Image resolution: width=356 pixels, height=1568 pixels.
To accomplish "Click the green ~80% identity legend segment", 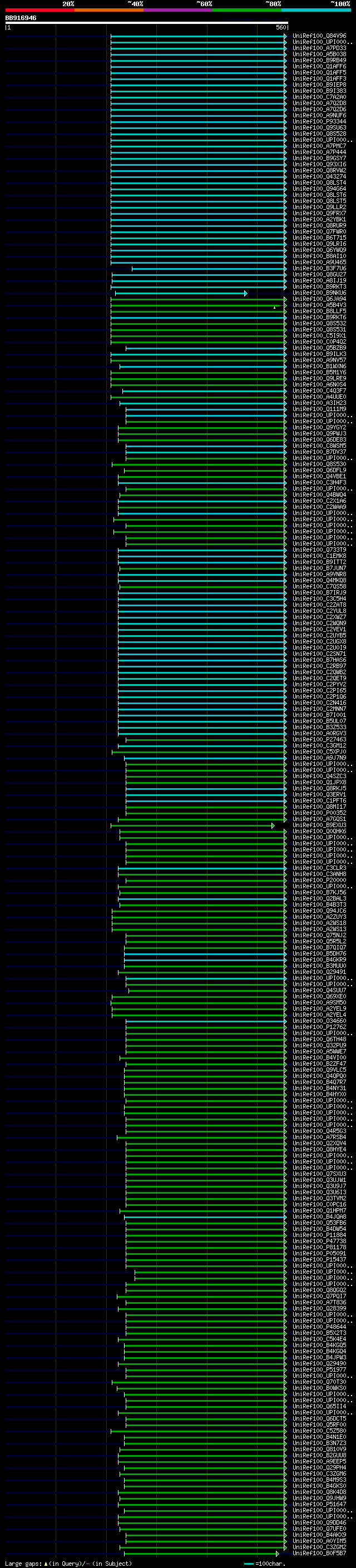I will (247, 10).
